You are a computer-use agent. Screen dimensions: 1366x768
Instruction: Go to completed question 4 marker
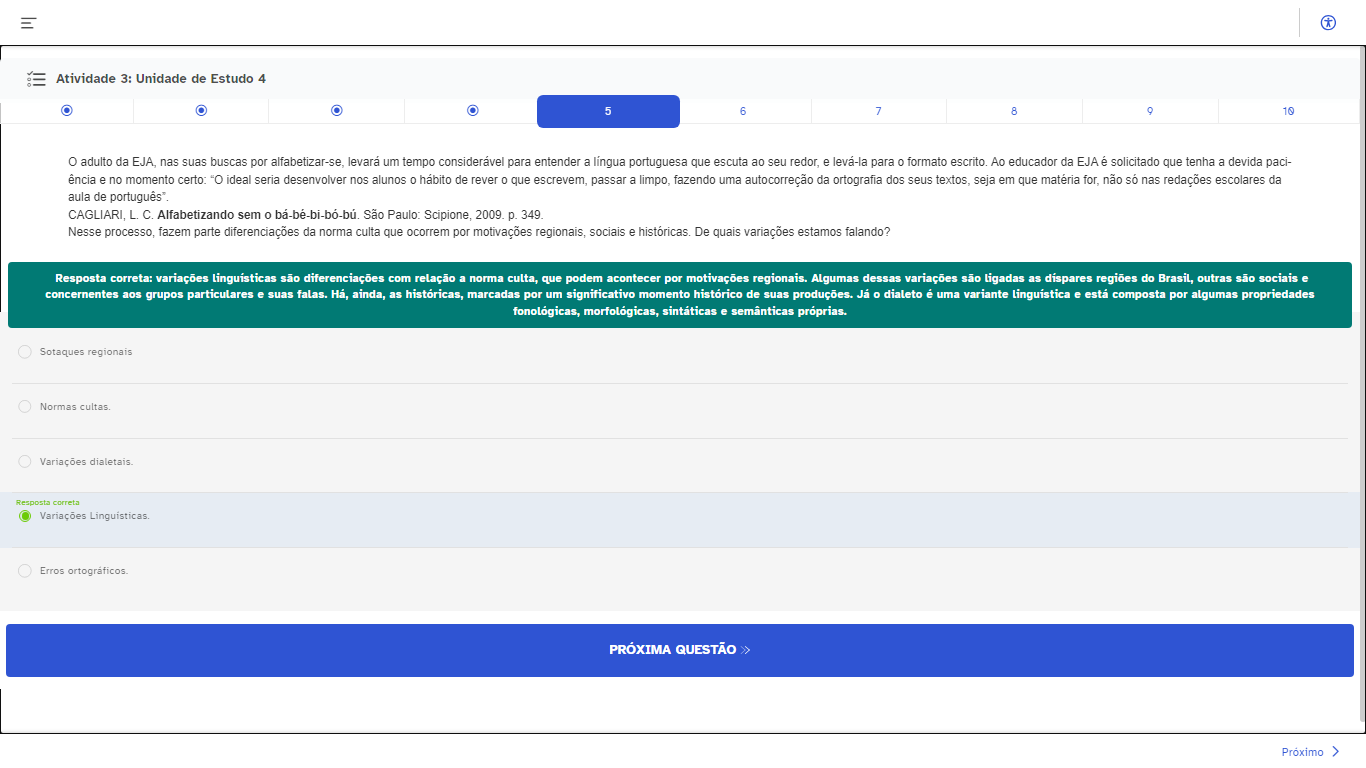point(473,110)
